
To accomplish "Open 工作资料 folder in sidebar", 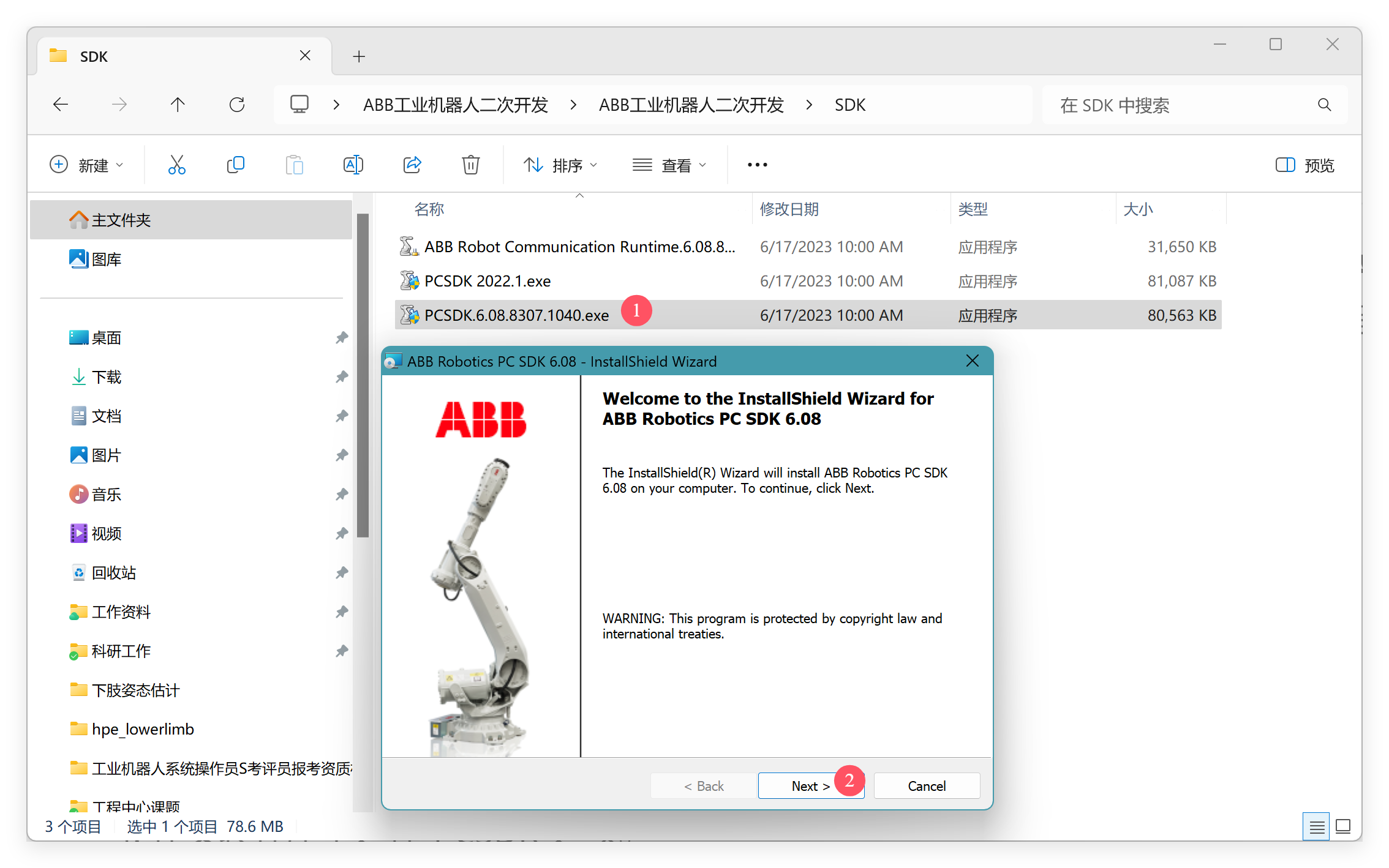I will click(x=110, y=612).
